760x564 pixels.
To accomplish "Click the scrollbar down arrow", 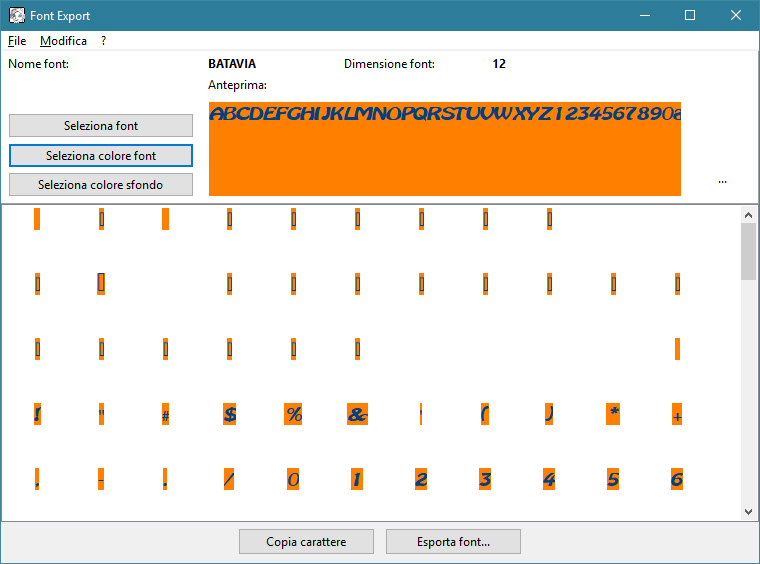I will tap(749, 511).
